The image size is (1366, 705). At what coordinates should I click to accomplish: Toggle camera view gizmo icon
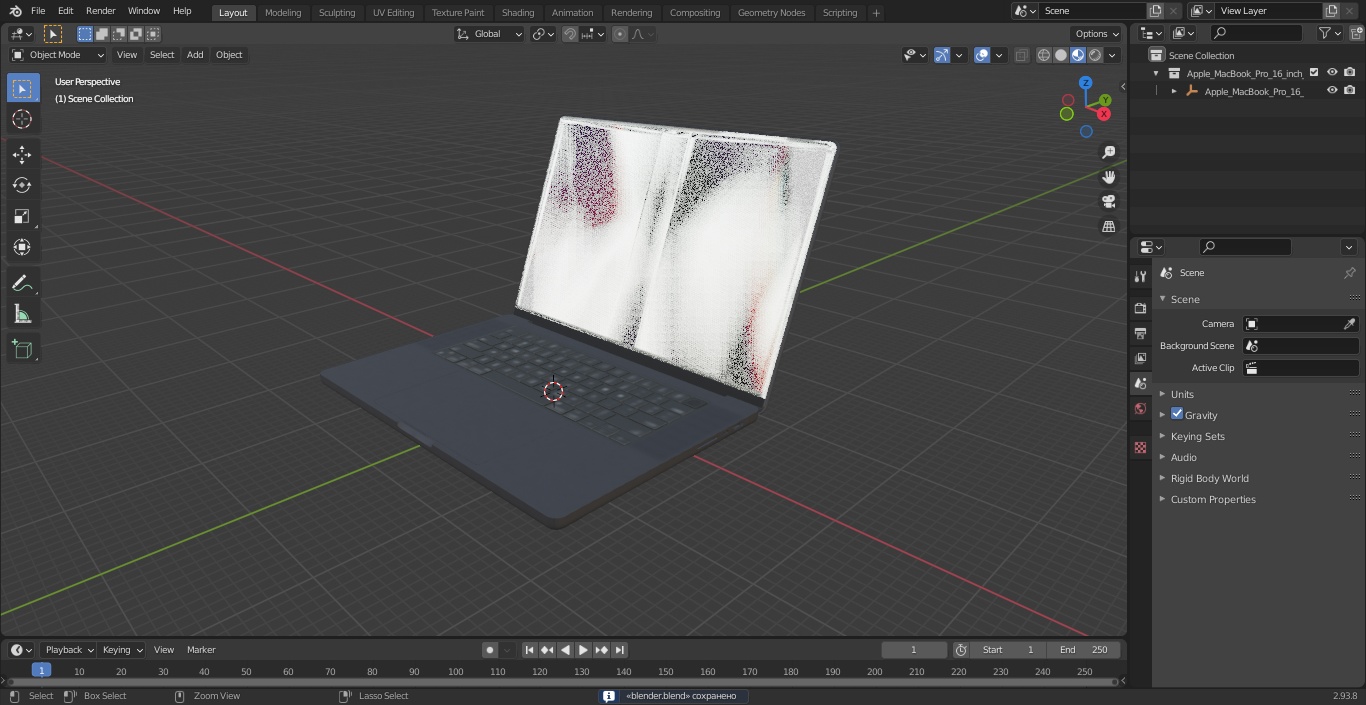[x=1108, y=202]
